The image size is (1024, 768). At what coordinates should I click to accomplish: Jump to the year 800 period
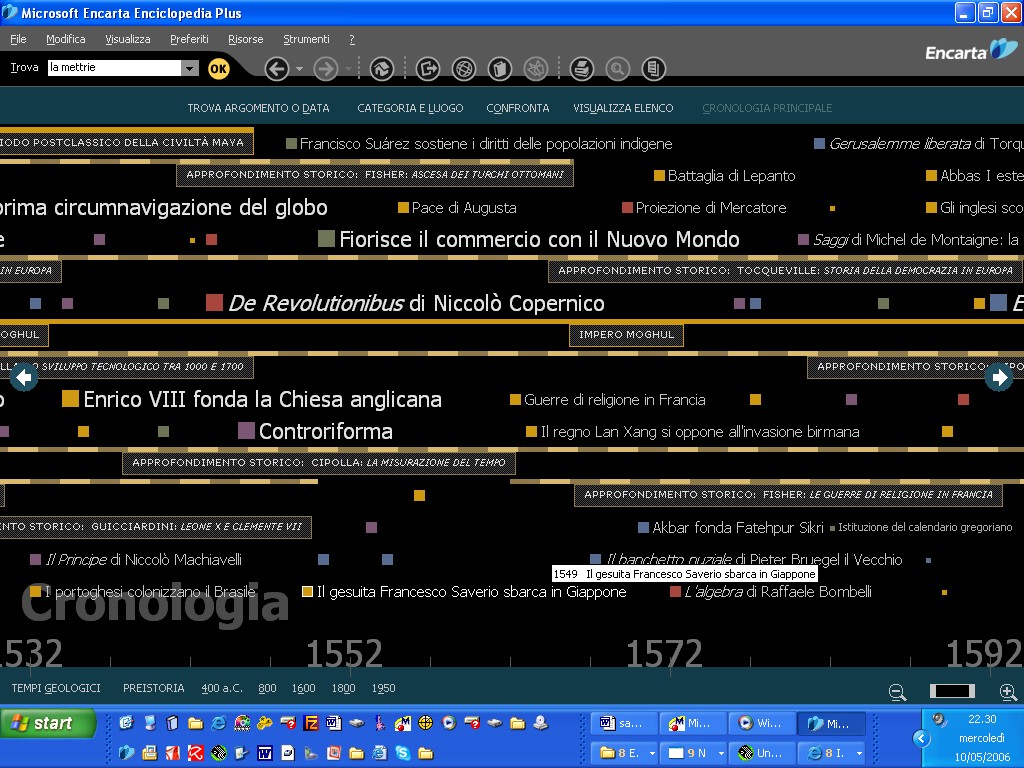(x=267, y=688)
